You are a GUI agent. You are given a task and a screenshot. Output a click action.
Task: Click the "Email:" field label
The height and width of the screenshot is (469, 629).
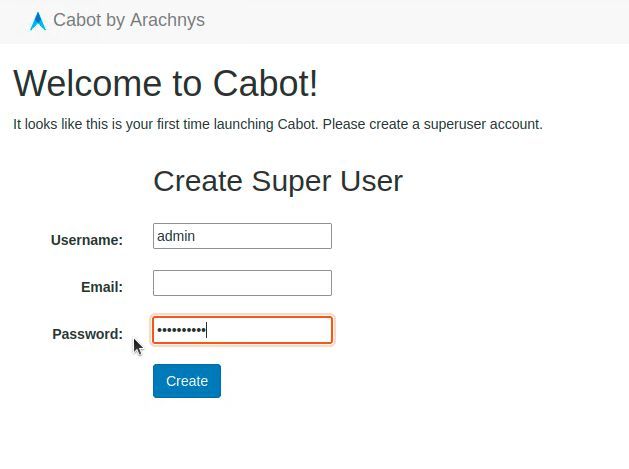coord(101,287)
